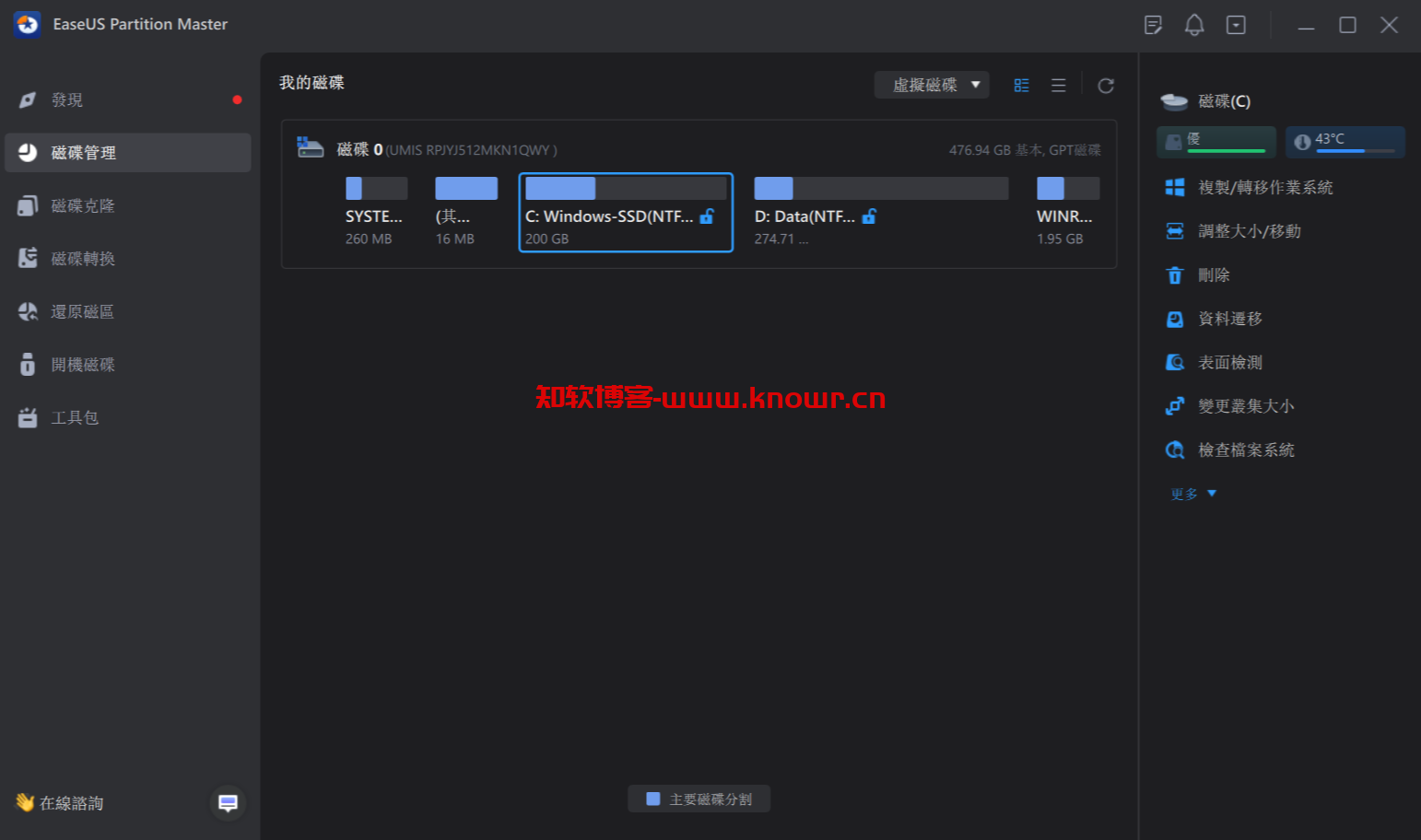Screen dimensions: 1421x840
Task: Click the 磁碟(C) drive icon in the right panel
Action: pos(1174,101)
